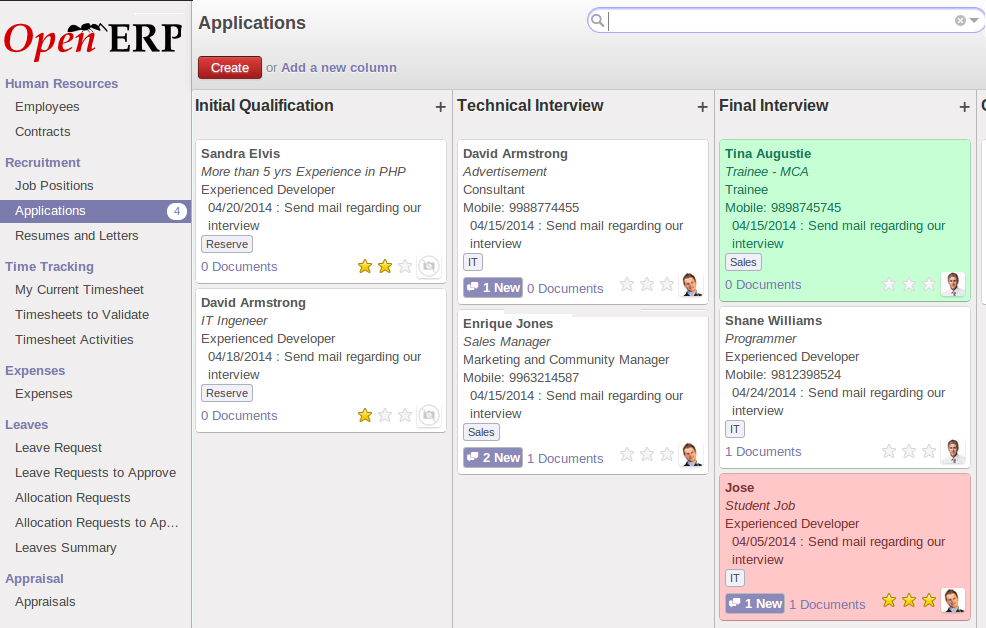Click plus icon in Final Interview column
This screenshot has width=986, height=628.
(x=964, y=107)
